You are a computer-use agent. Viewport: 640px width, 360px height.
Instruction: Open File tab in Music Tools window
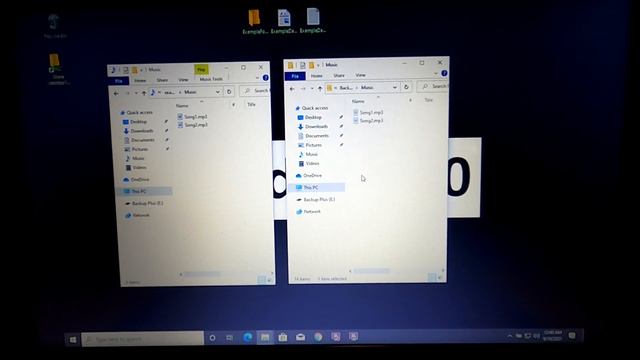click(119, 81)
